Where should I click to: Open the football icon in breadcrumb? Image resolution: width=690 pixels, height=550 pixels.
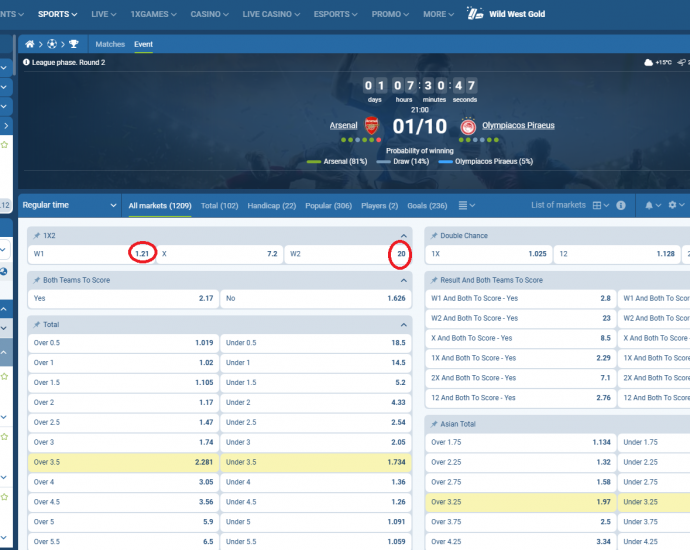(52, 44)
